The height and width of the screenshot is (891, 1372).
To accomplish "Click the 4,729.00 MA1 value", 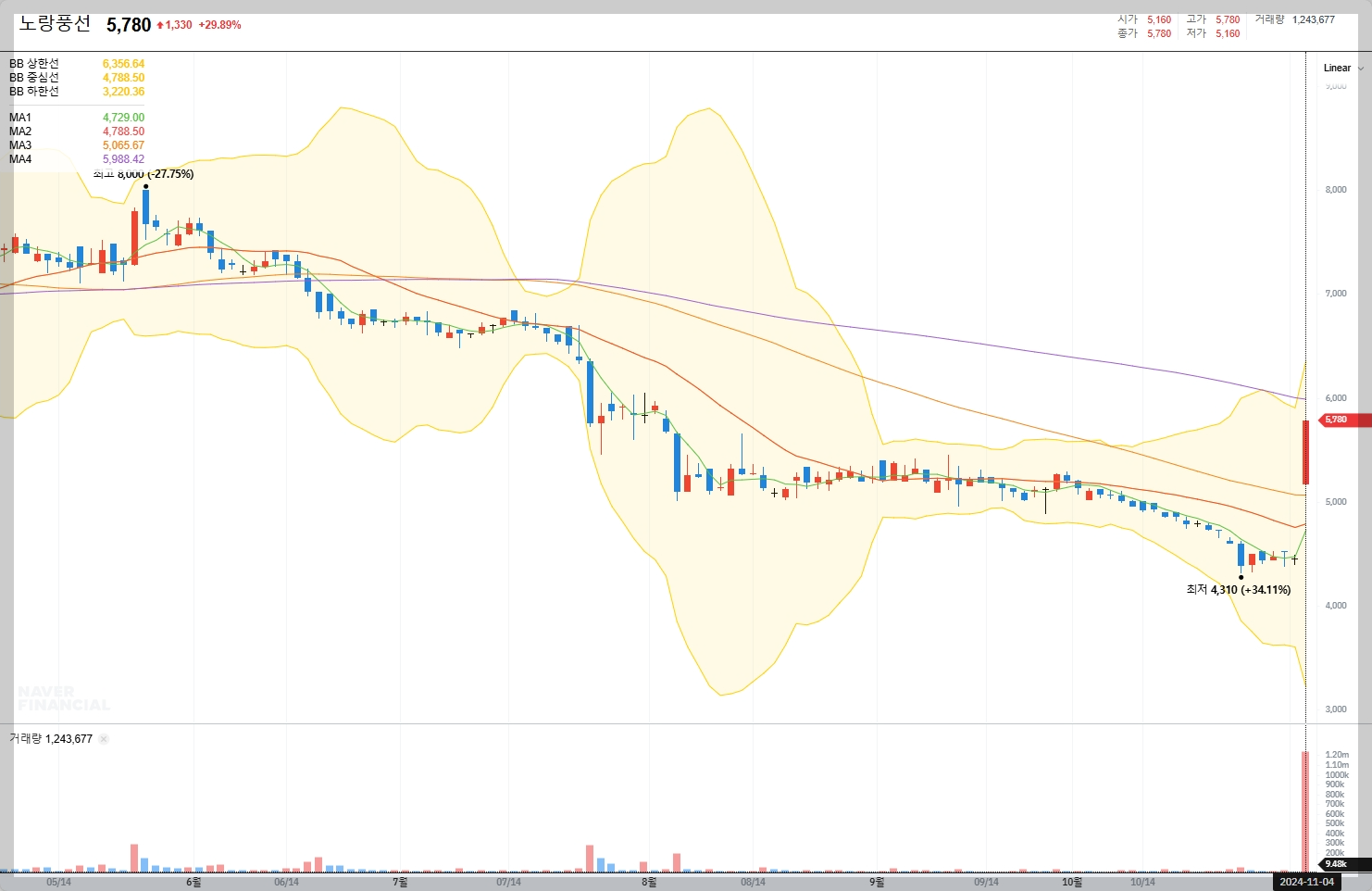I will (x=123, y=118).
